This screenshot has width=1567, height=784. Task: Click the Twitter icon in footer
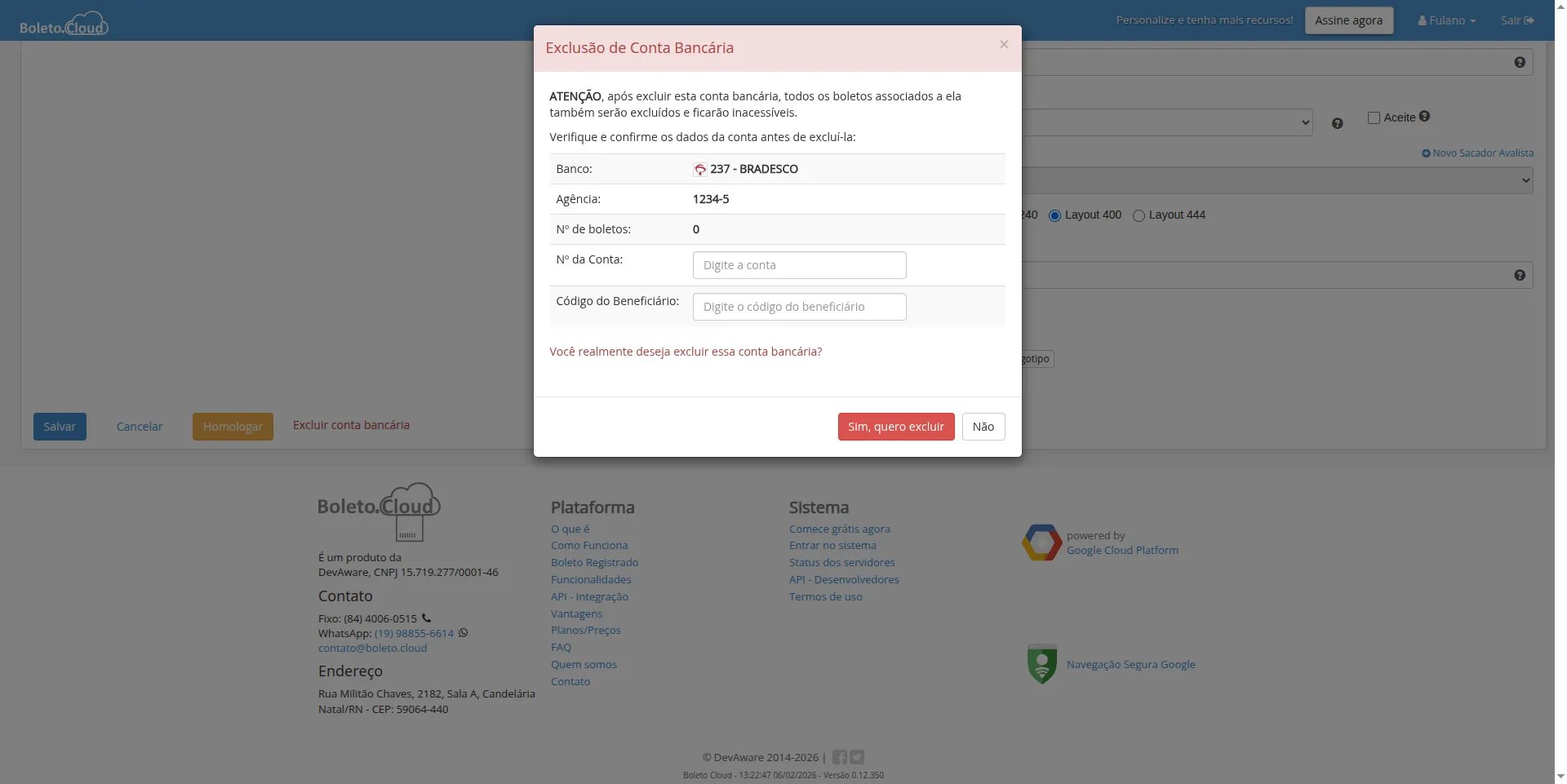coord(857,757)
